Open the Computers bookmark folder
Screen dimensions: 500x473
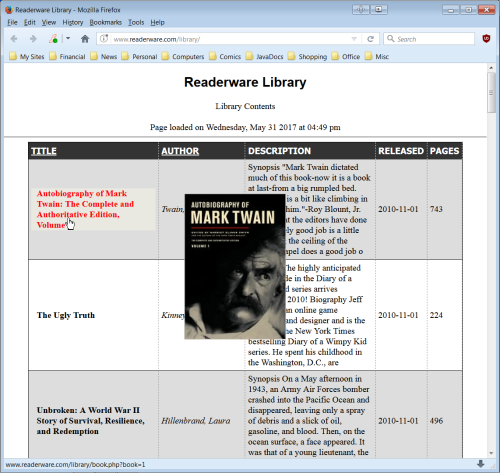point(183,56)
